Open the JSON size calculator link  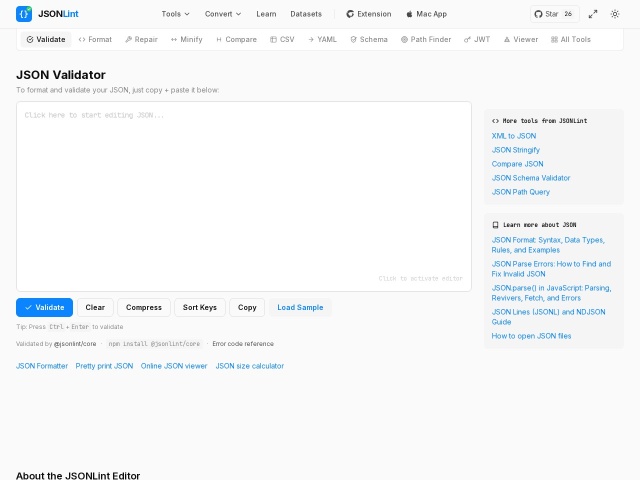(x=249, y=366)
